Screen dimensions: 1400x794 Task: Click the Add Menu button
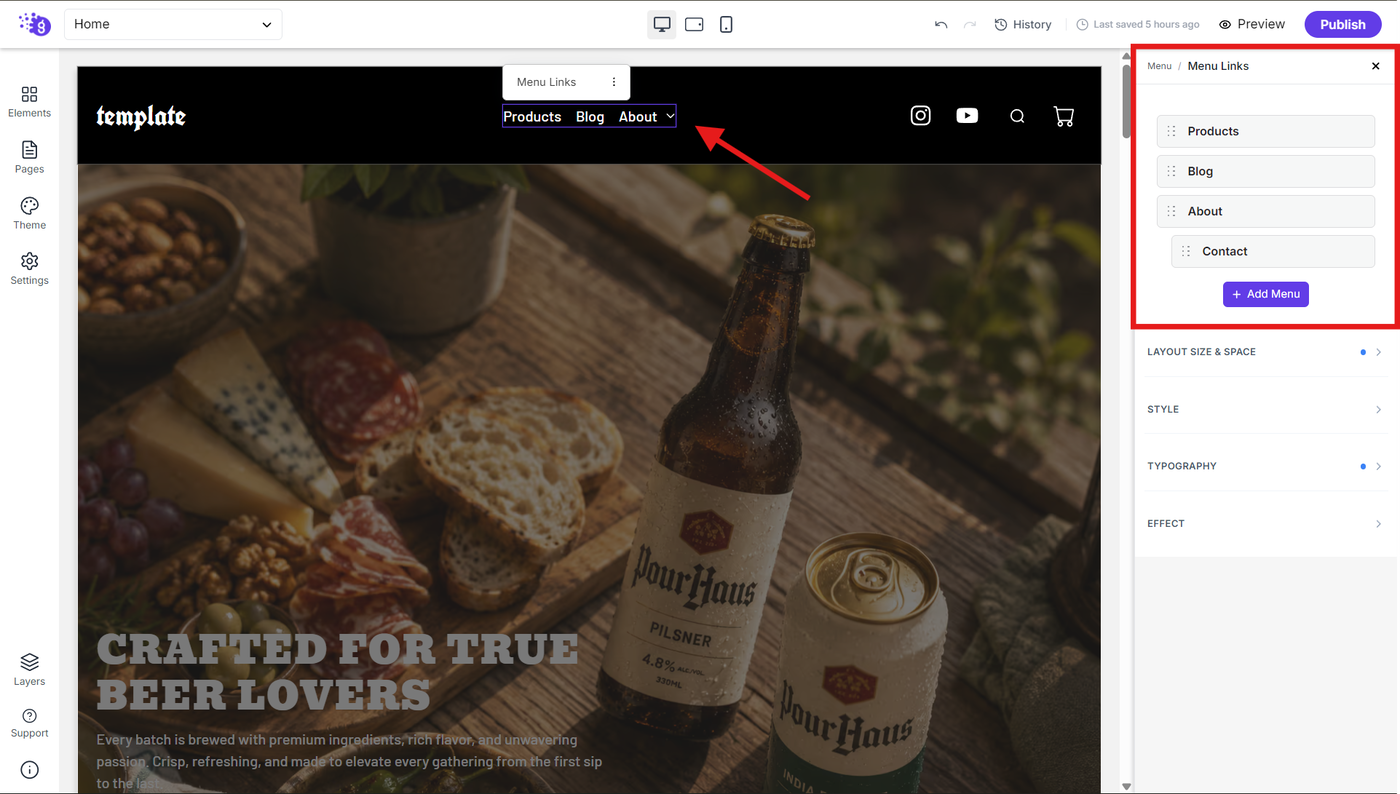(1266, 294)
